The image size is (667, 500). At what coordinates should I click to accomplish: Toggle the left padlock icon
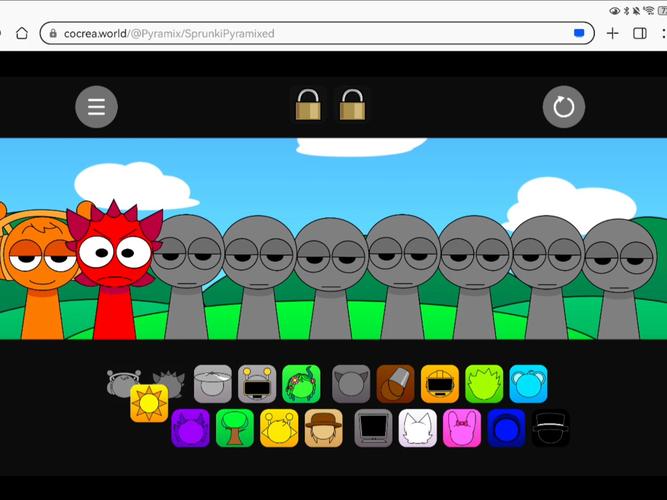308,105
